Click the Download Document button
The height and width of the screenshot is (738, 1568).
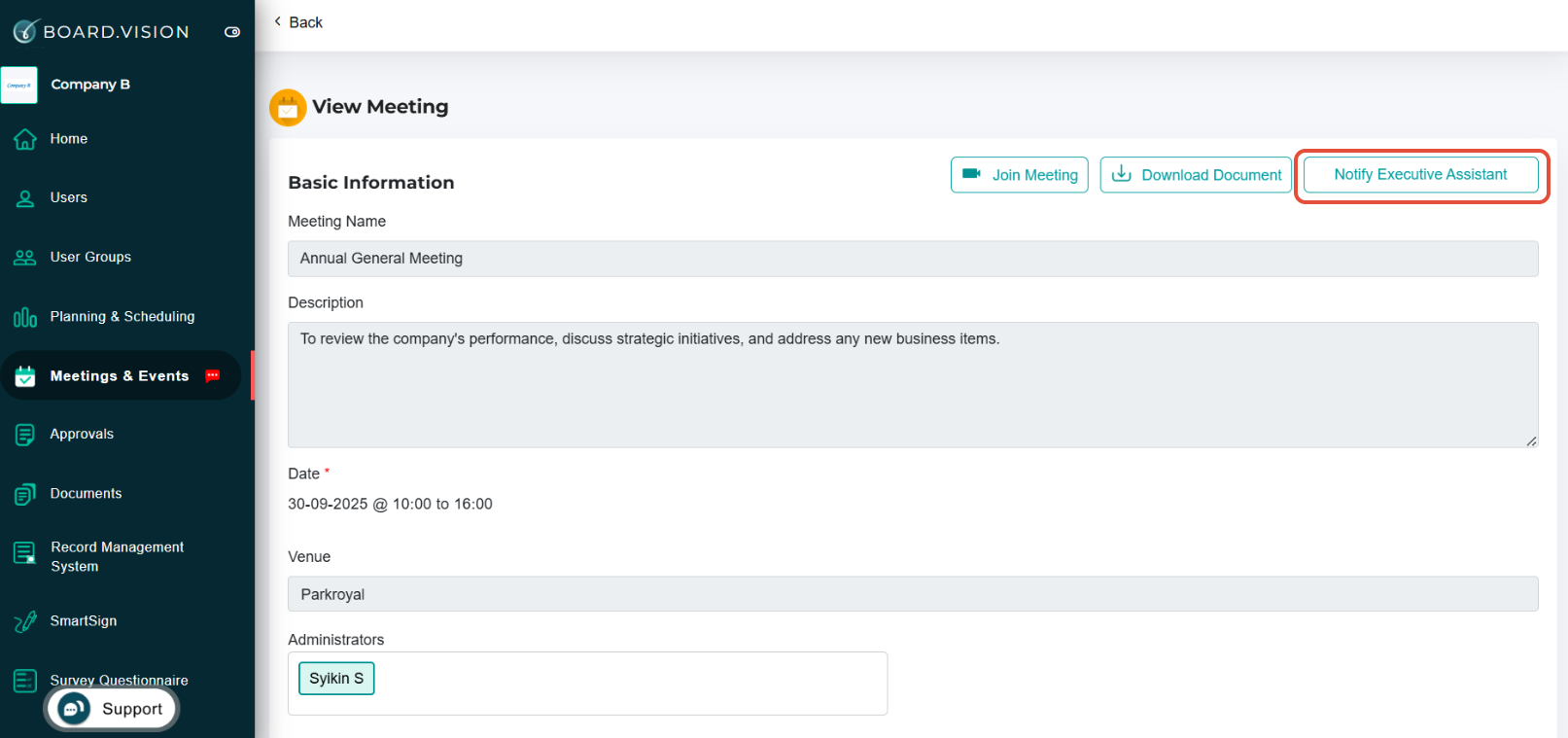1196,175
